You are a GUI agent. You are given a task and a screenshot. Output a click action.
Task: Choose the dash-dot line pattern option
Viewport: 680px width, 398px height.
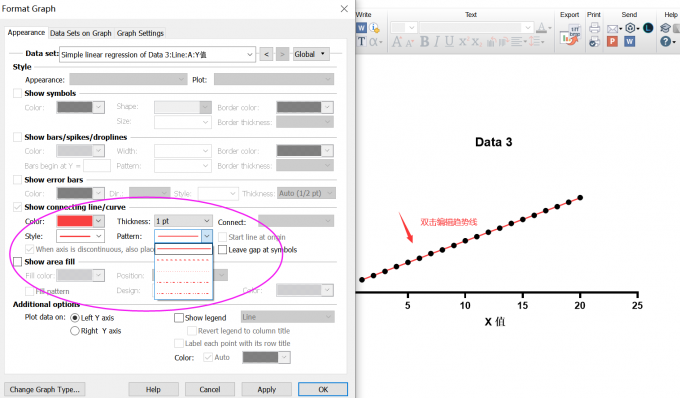click(x=183, y=282)
